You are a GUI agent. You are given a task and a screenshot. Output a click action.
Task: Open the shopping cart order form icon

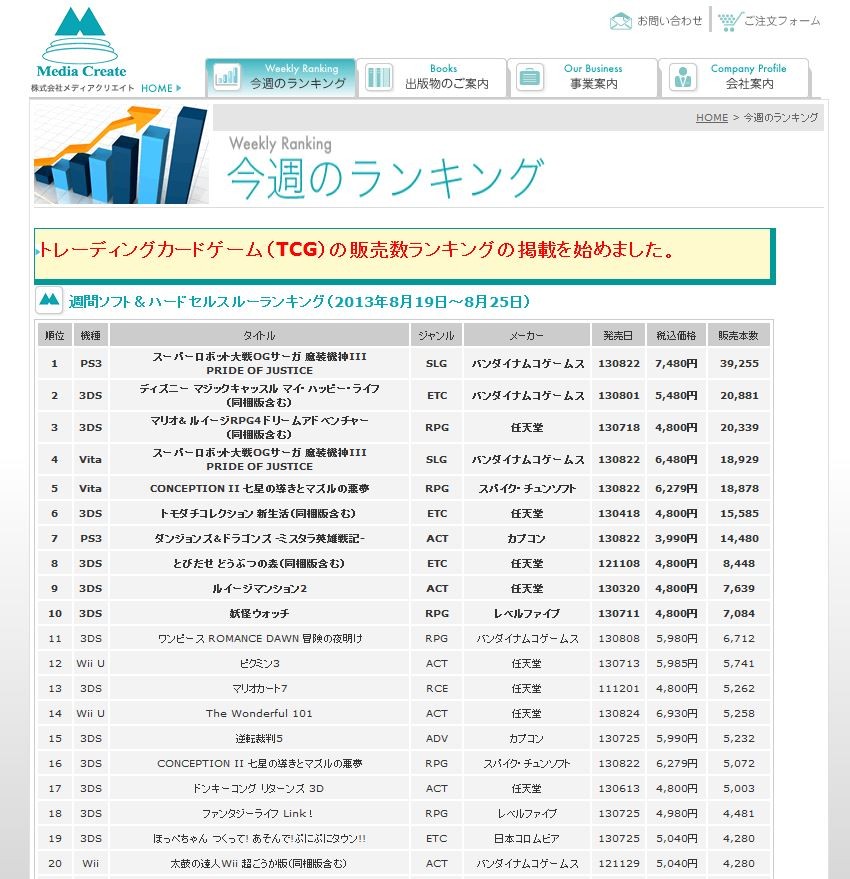729,21
